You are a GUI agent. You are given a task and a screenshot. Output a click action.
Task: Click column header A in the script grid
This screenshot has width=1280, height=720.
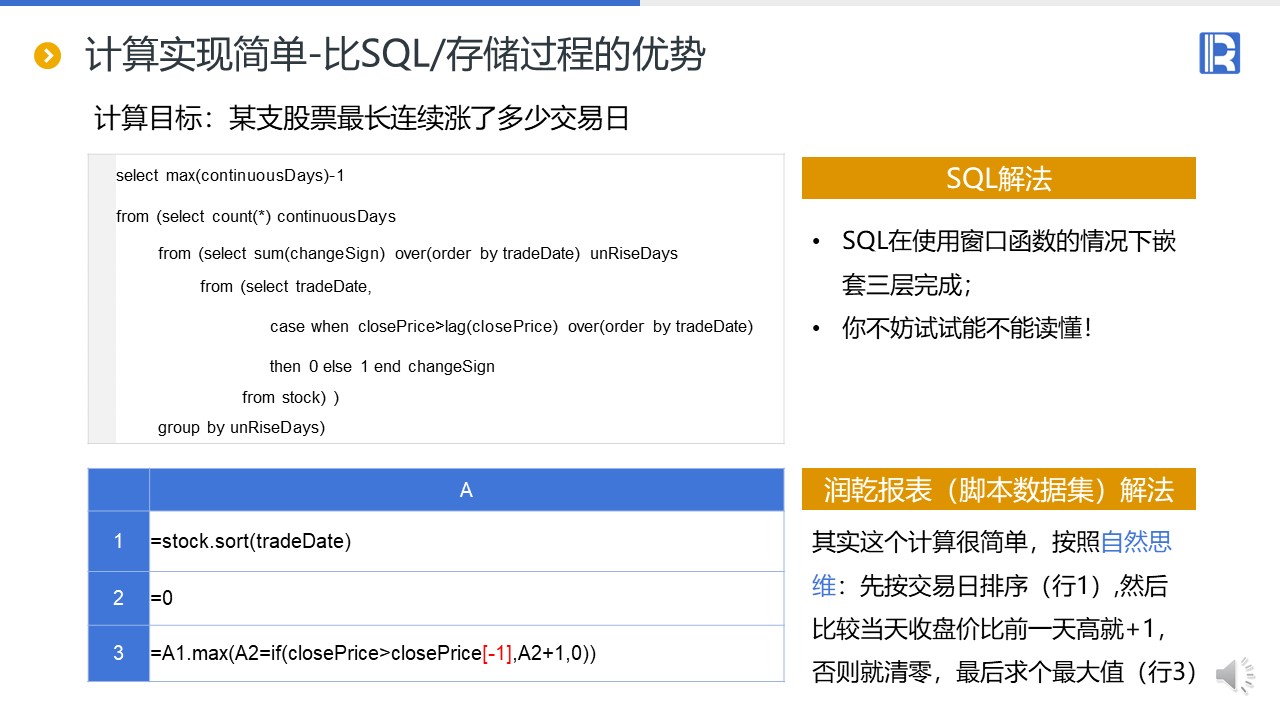[466, 490]
